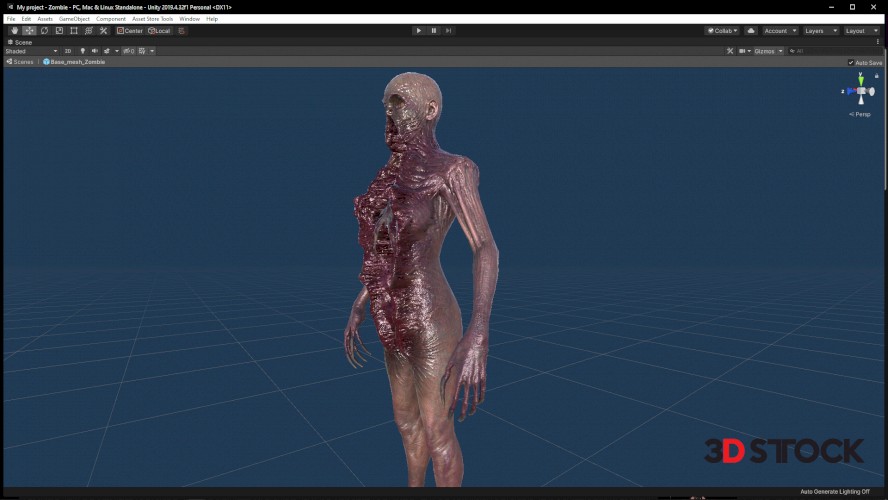This screenshot has width=888, height=500.
Task: Switch Persp projection label
Action: tap(860, 114)
